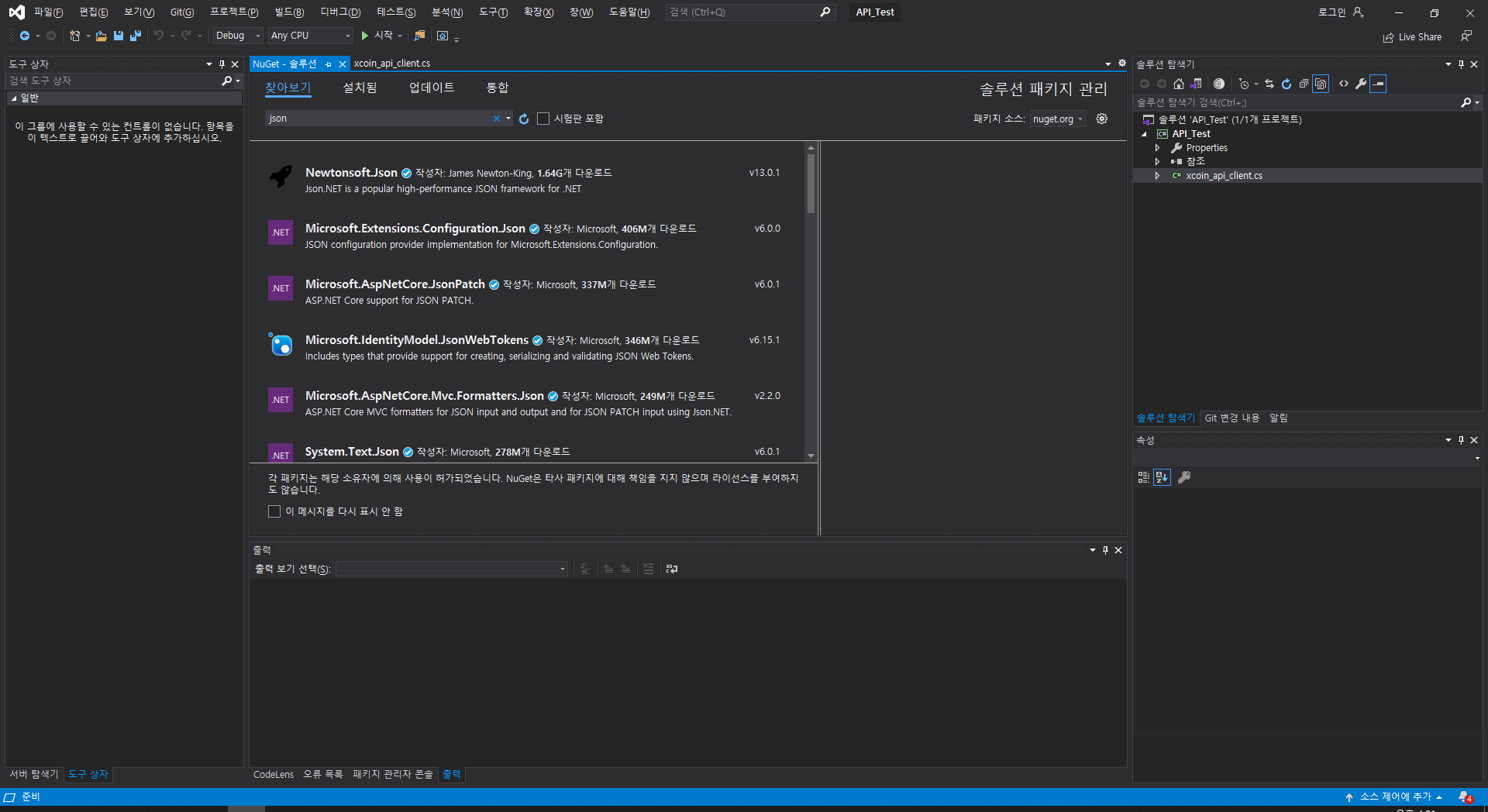The height and width of the screenshot is (812, 1488).
Task: Refresh the NuGet package search results
Action: [524, 119]
